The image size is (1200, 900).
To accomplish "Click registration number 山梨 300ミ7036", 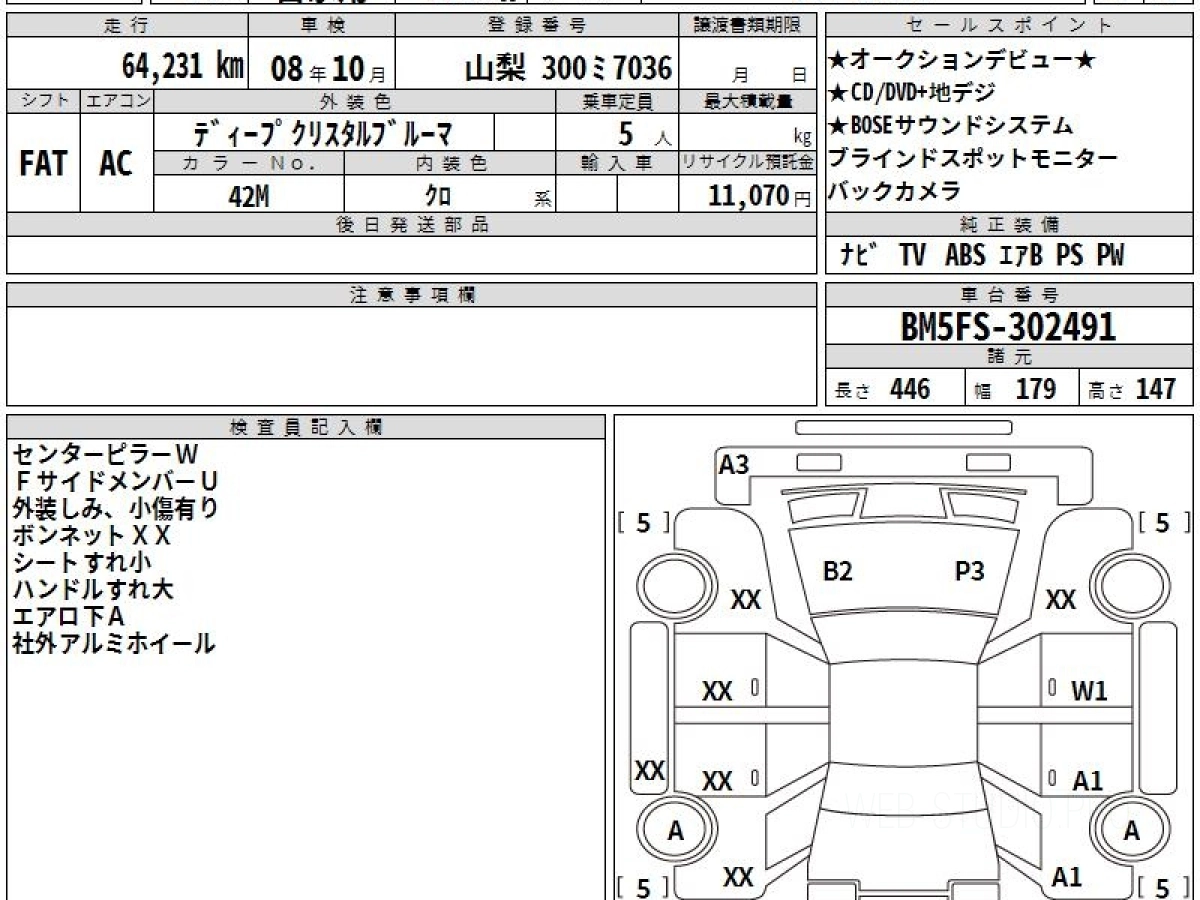I will coord(568,68).
